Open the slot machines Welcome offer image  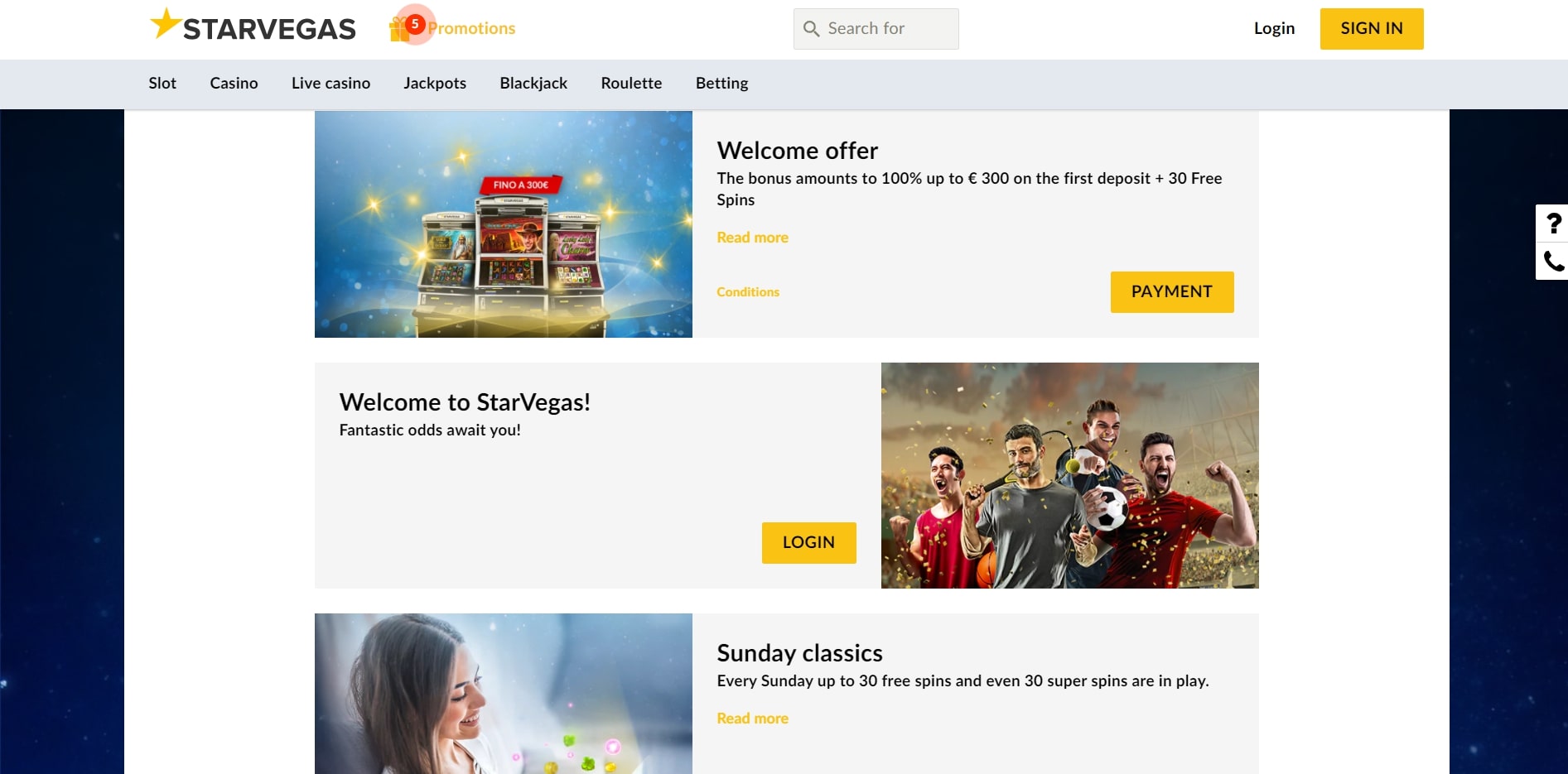tap(504, 224)
